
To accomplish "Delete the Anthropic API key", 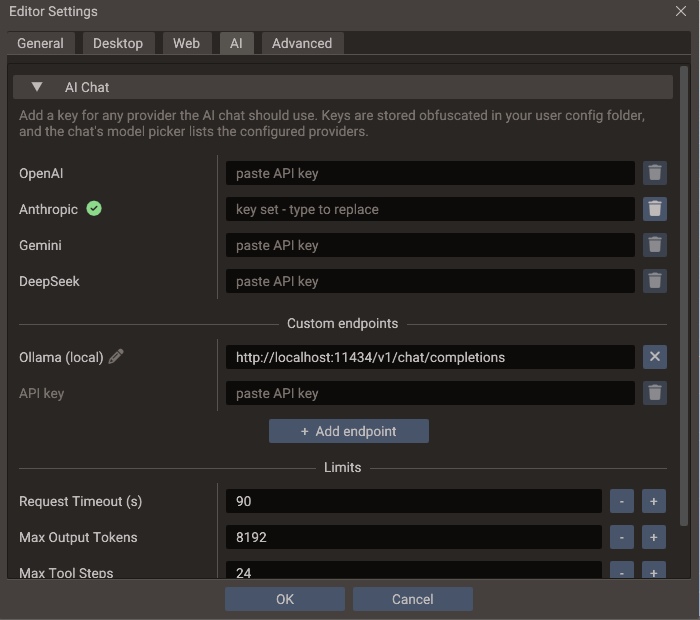I will click(x=654, y=209).
